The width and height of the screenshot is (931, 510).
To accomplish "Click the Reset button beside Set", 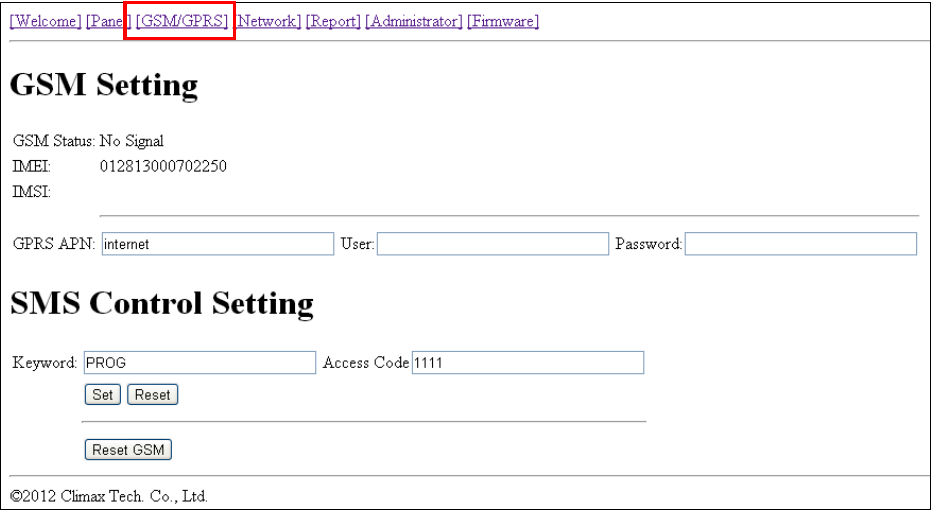I will (x=153, y=395).
